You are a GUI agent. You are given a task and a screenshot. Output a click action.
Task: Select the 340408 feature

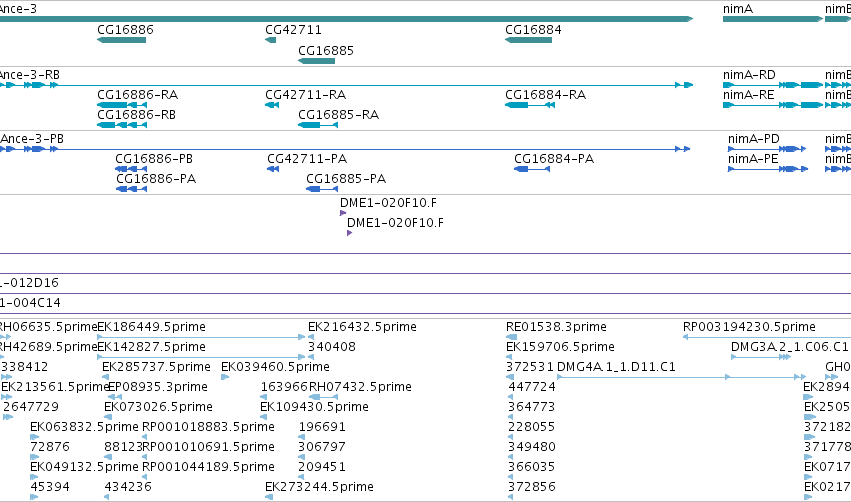click(311, 357)
